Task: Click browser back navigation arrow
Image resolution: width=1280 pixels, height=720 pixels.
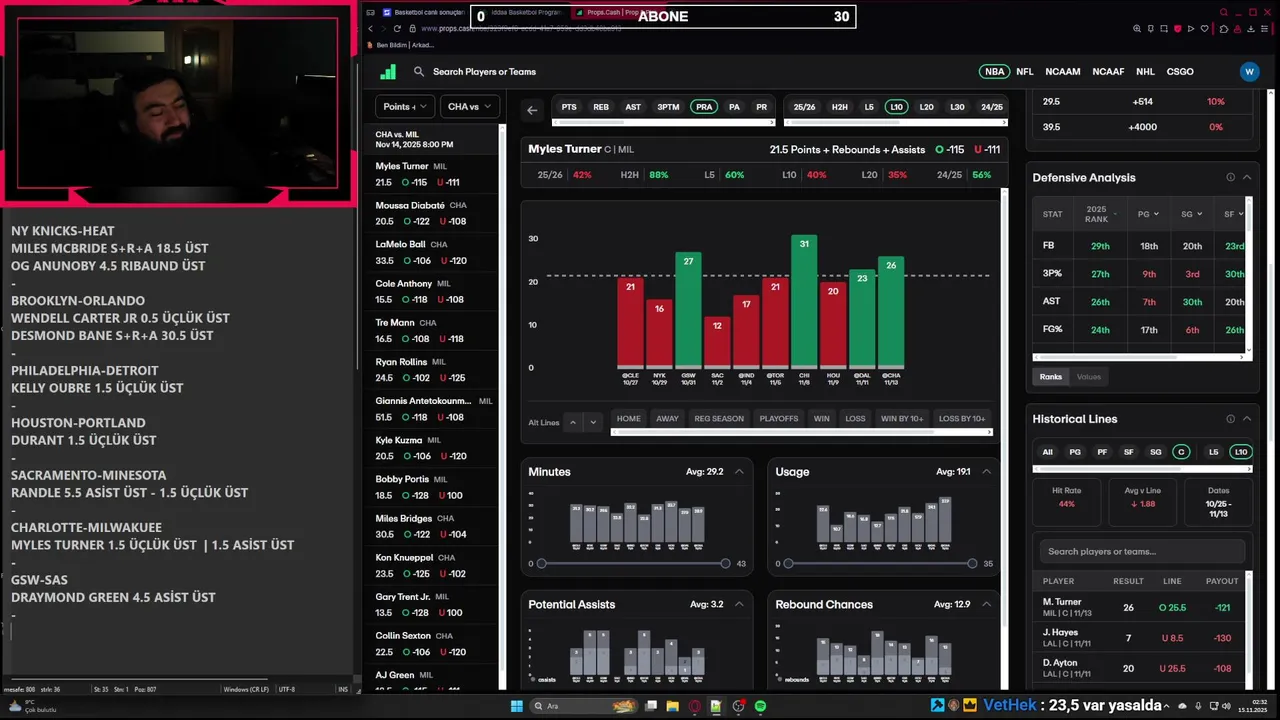Action: (371, 29)
